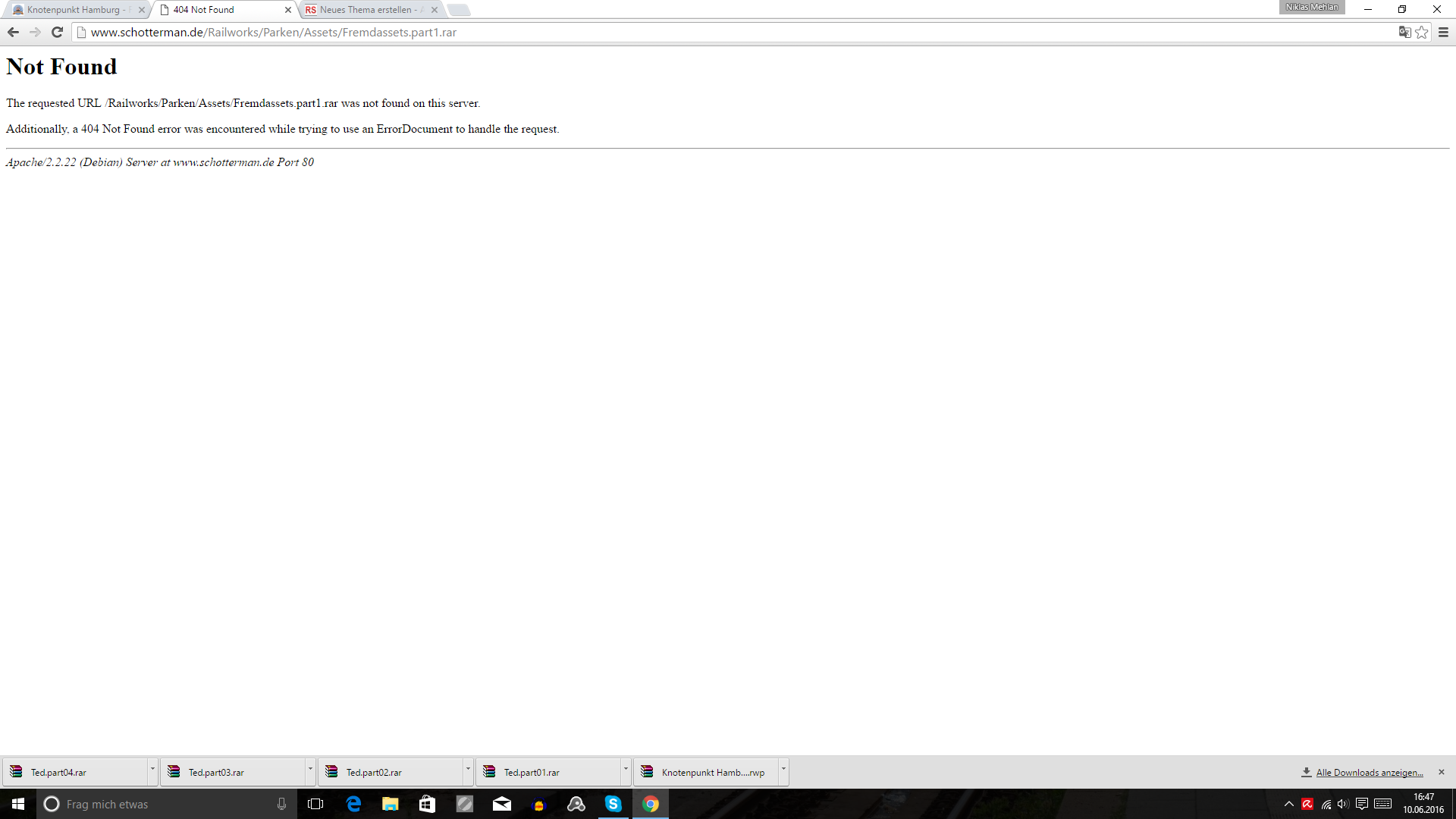Screen dimensions: 1456x819
Task: Click the translate page icon
Action: tap(1404, 32)
